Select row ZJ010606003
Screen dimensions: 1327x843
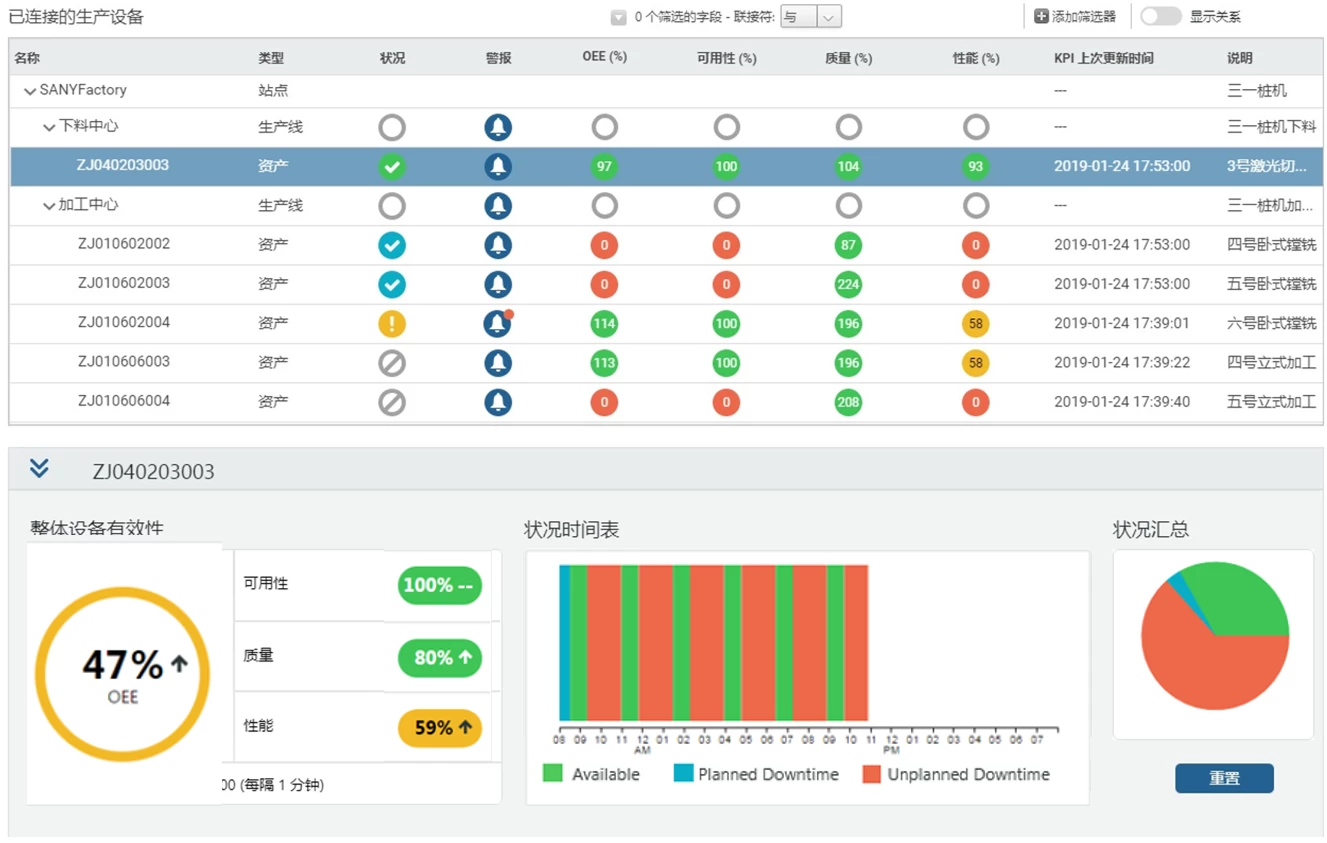point(666,362)
